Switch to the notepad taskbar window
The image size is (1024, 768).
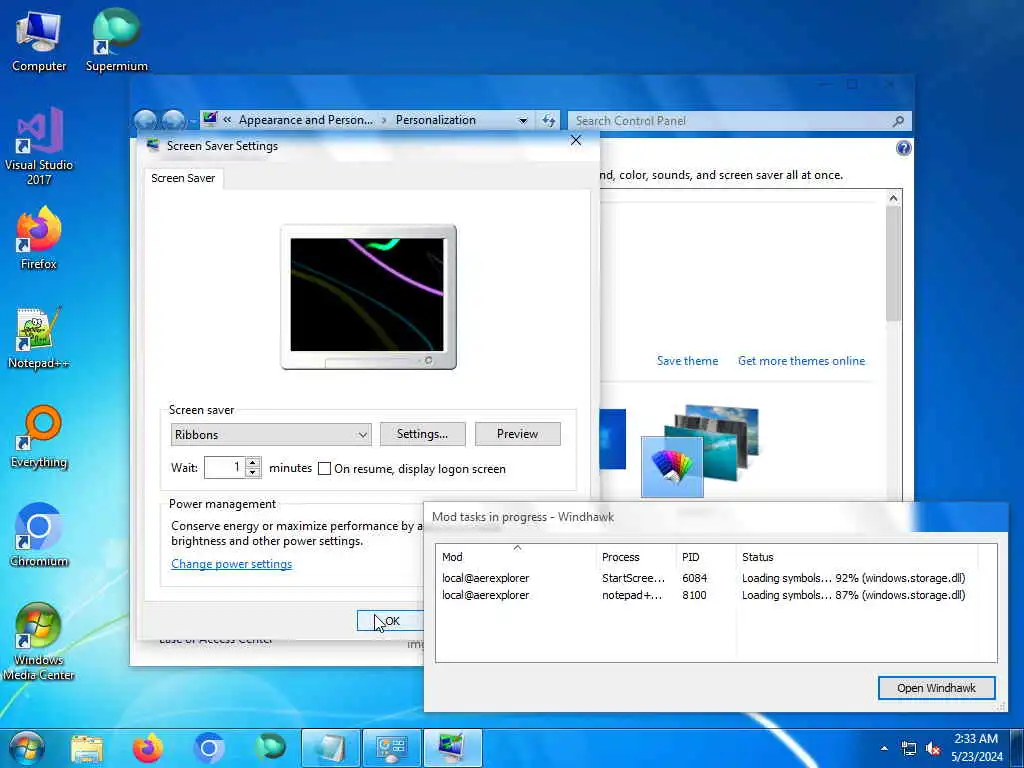[330, 748]
